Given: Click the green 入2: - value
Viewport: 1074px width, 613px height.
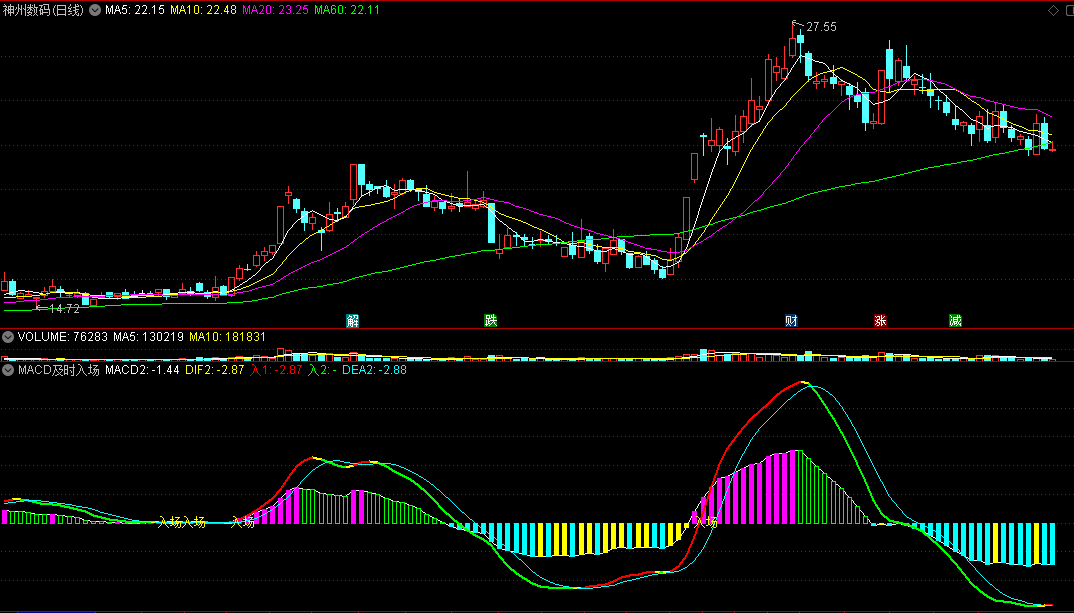Looking at the screenshot, I should (x=322, y=370).
